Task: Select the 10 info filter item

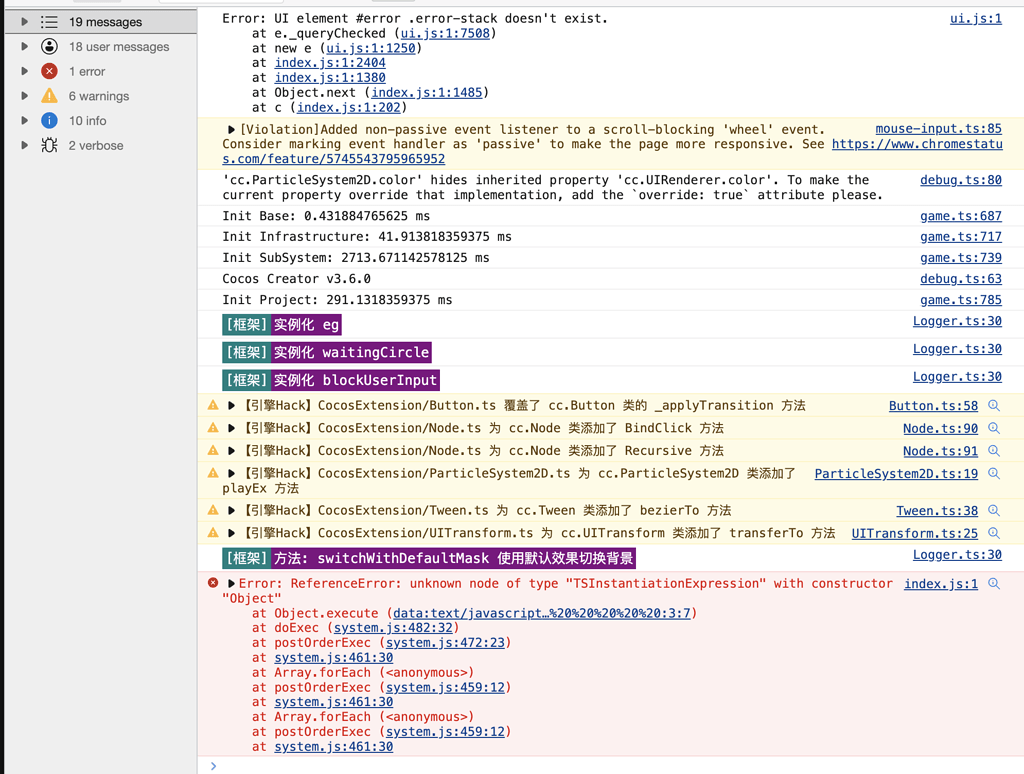Action: 88,120
